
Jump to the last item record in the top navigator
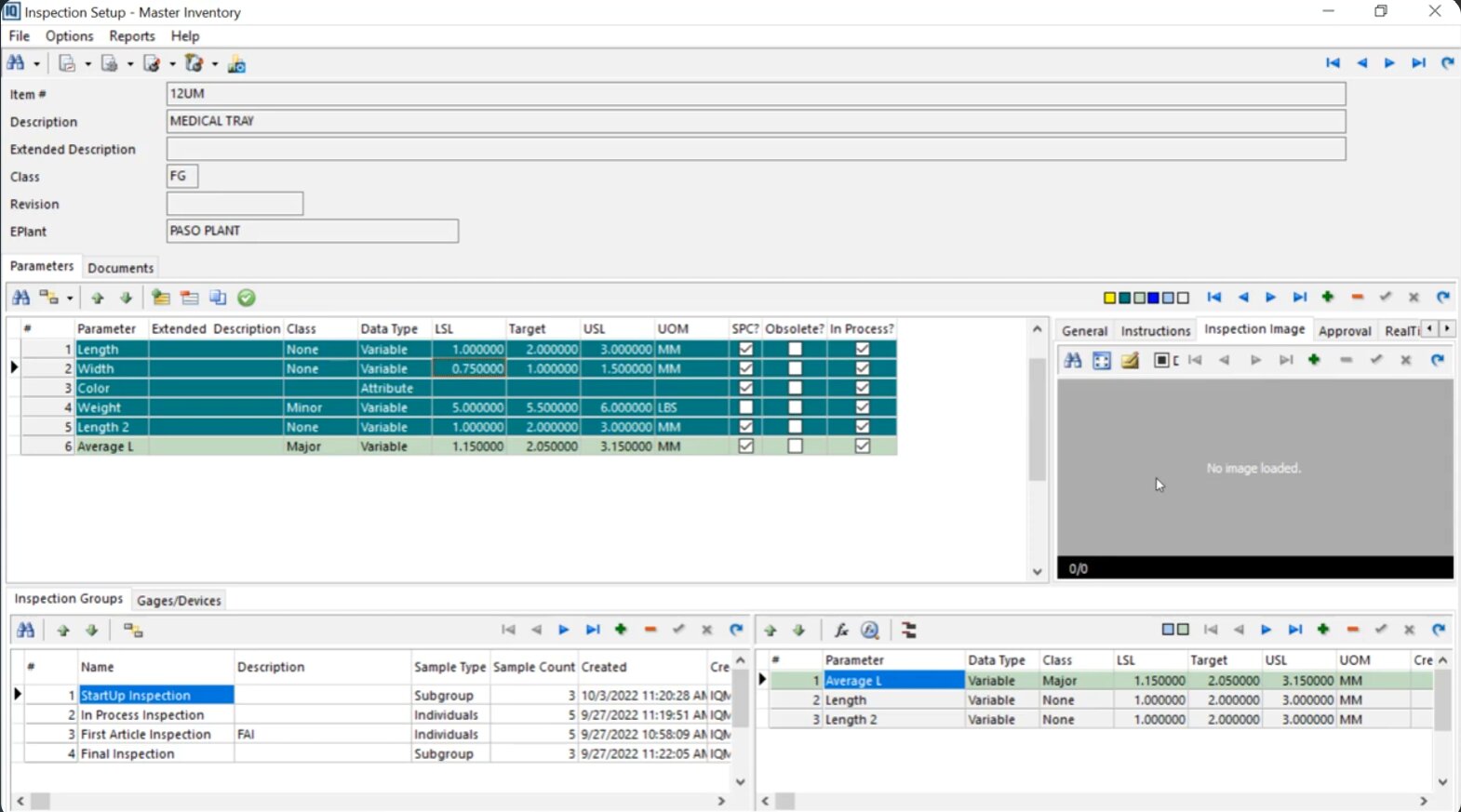point(1418,63)
